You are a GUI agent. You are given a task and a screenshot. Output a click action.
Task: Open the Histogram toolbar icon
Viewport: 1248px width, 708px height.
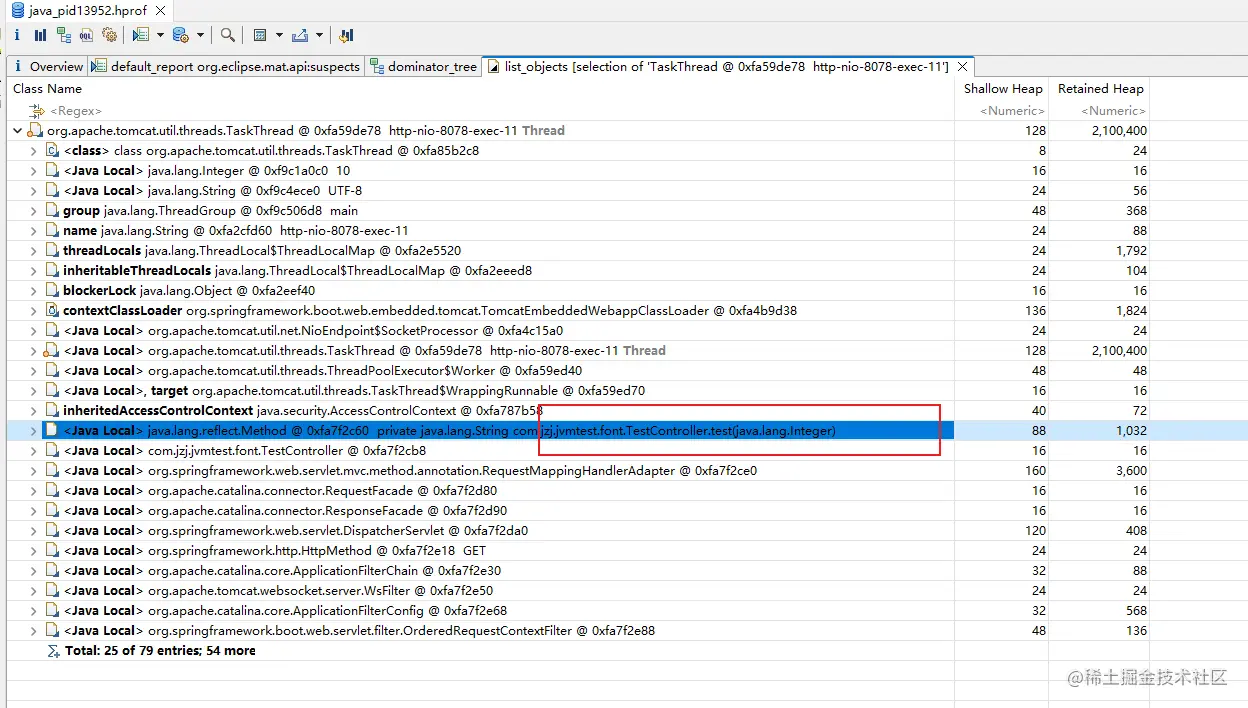click(40, 35)
